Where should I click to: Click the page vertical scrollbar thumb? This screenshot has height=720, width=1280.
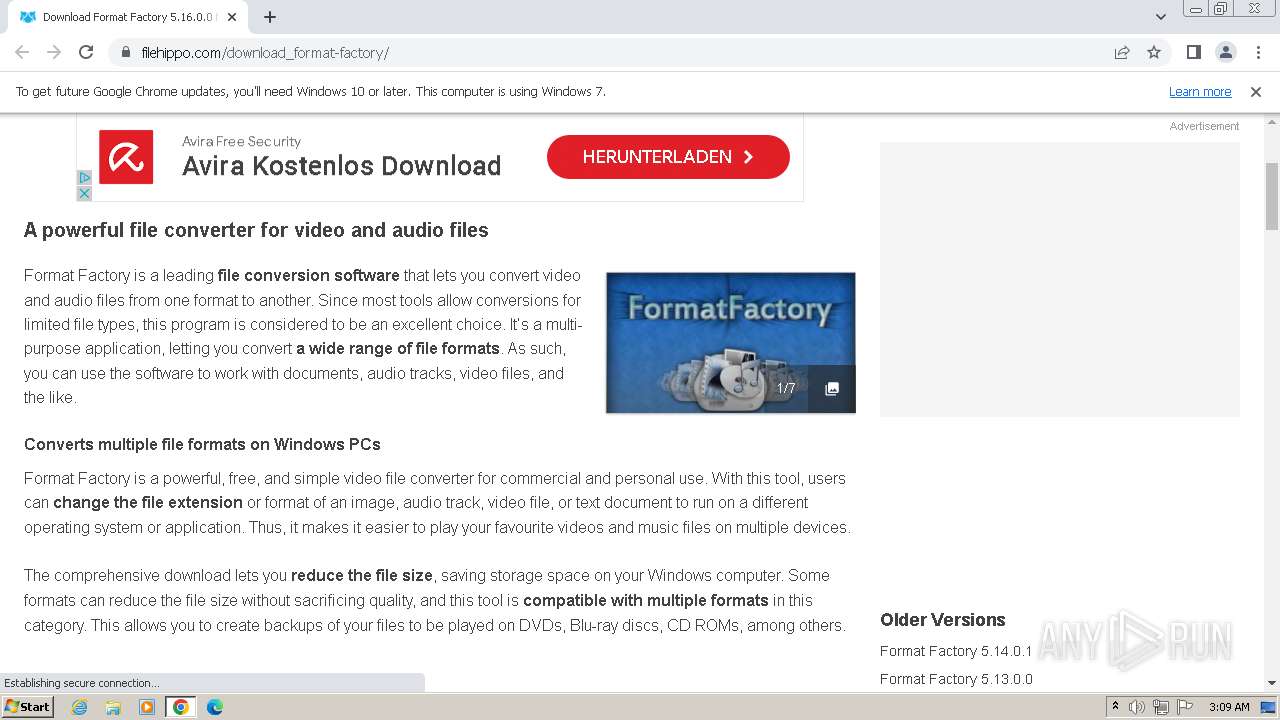click(1271, 196)
